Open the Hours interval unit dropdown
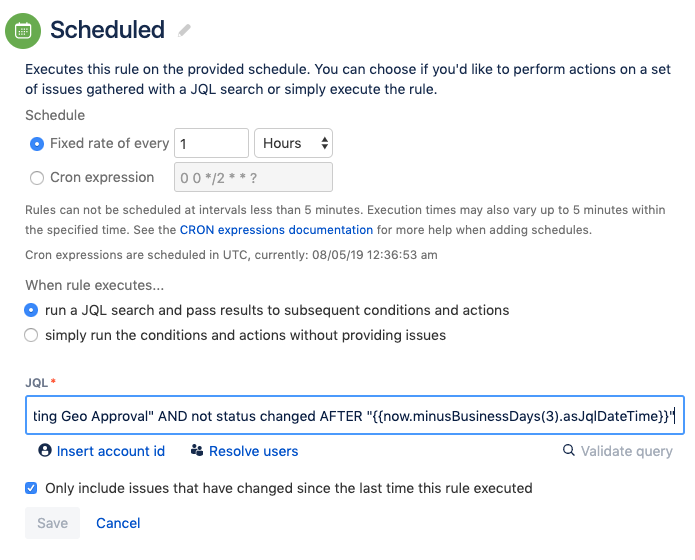 coord(293,144)
